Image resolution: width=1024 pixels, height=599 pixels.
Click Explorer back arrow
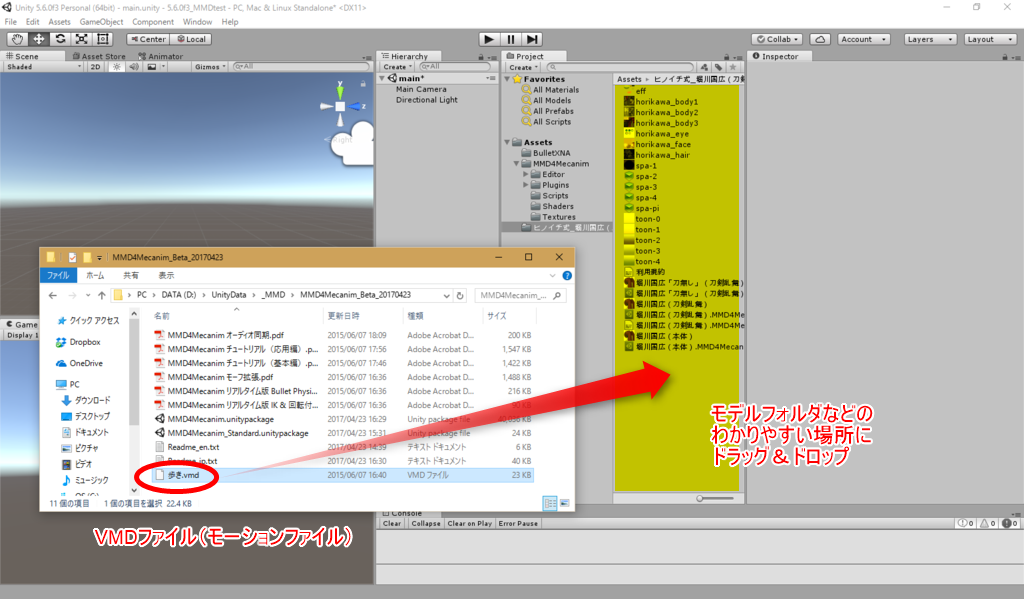[53, 295]
